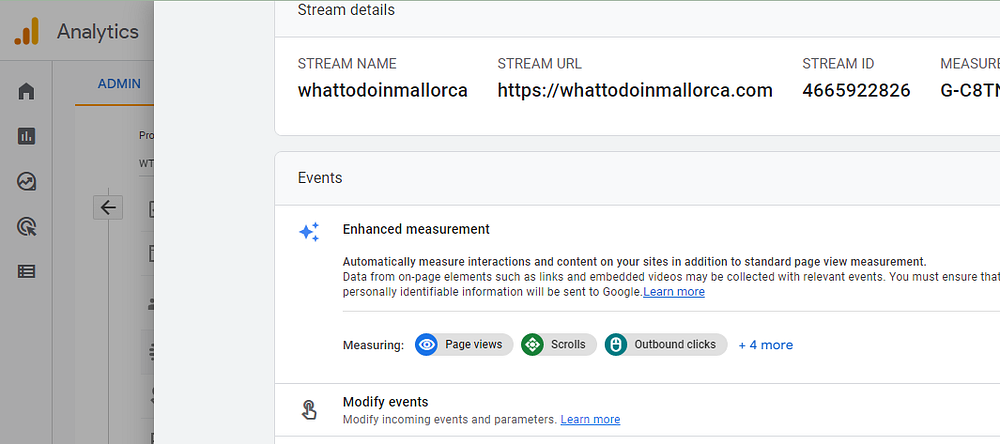
Task: Click the Page views eye icon
Action: pyautogui.click(x=427, y=344)
